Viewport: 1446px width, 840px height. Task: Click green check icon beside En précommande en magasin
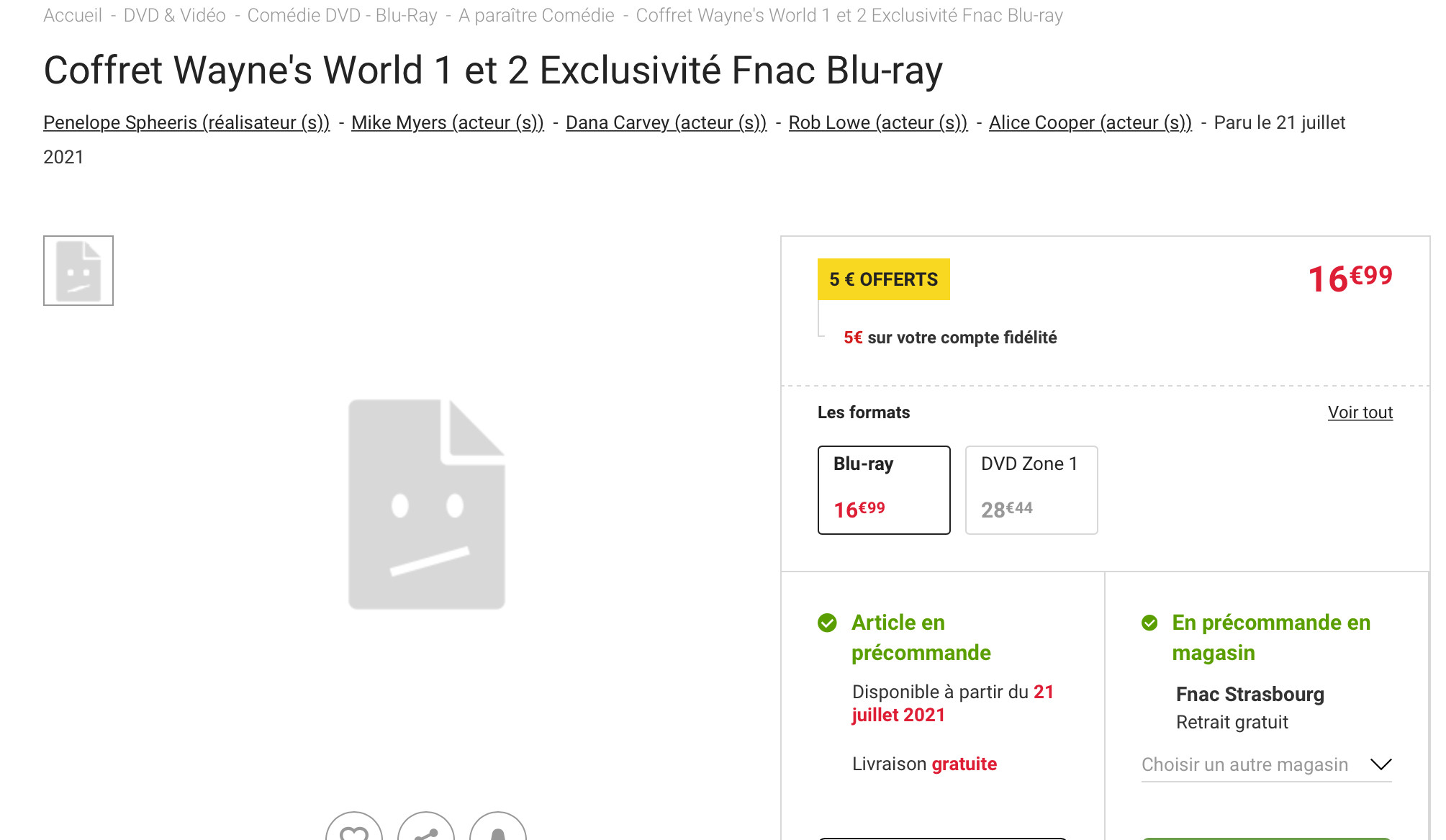(1149, 623)
